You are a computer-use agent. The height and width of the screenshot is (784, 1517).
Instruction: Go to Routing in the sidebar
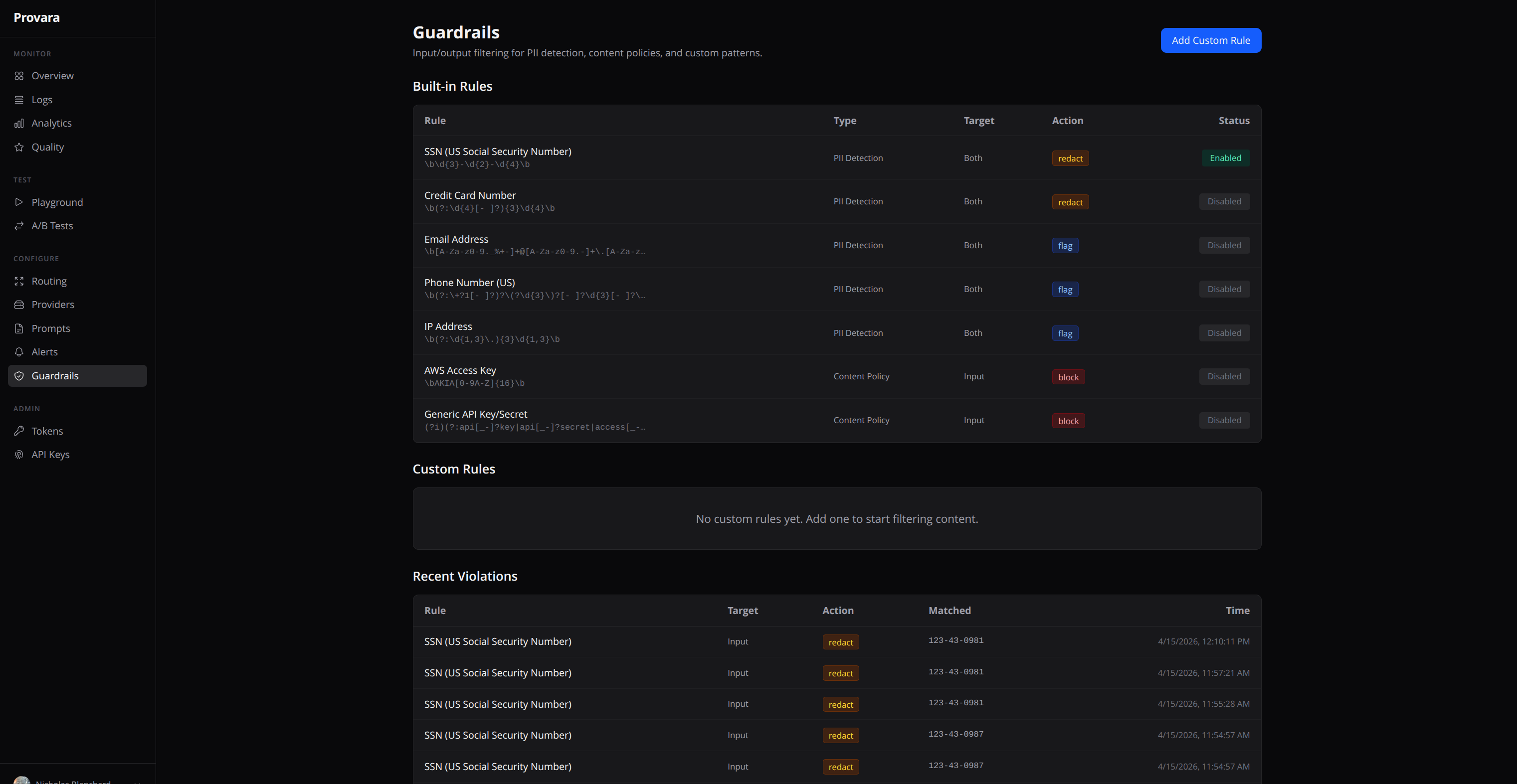pos(49,281)
